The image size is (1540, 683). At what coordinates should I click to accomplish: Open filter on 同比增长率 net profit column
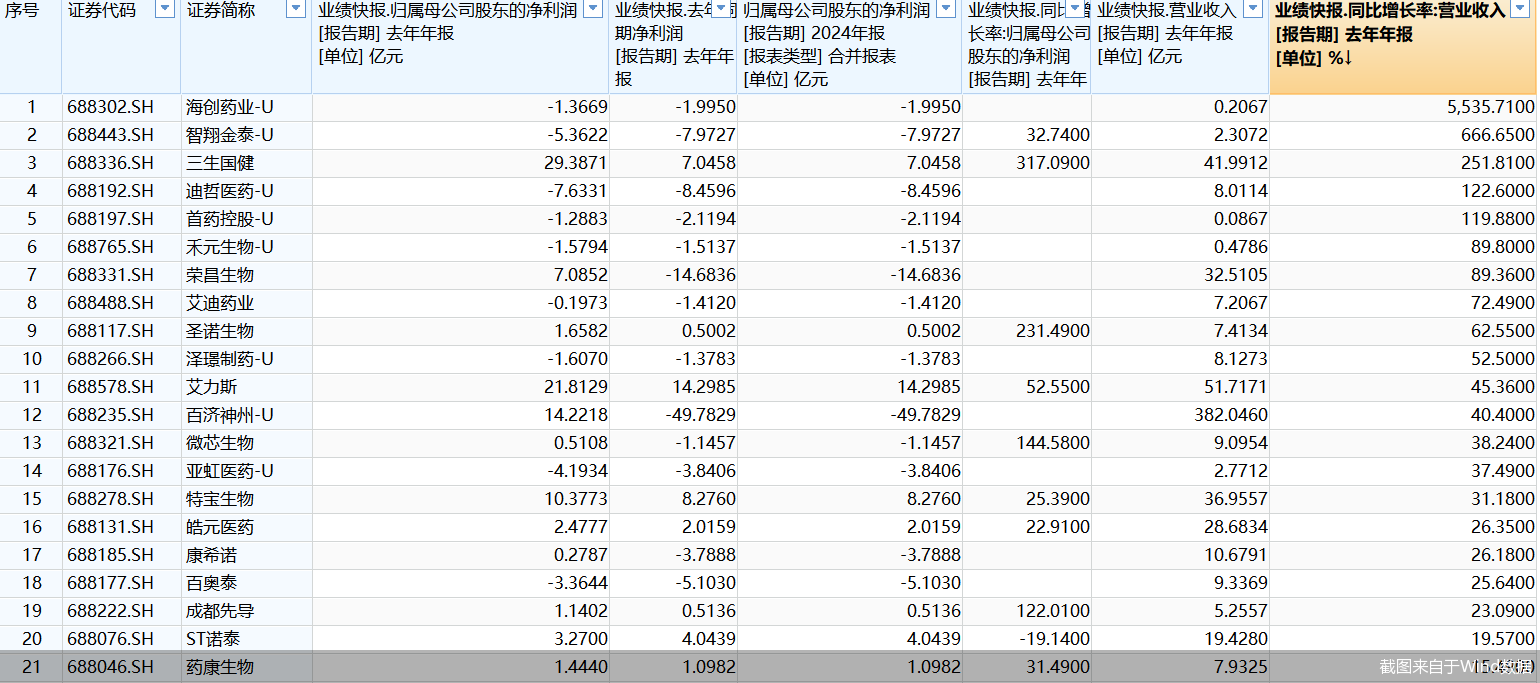tap(1076, 10)
